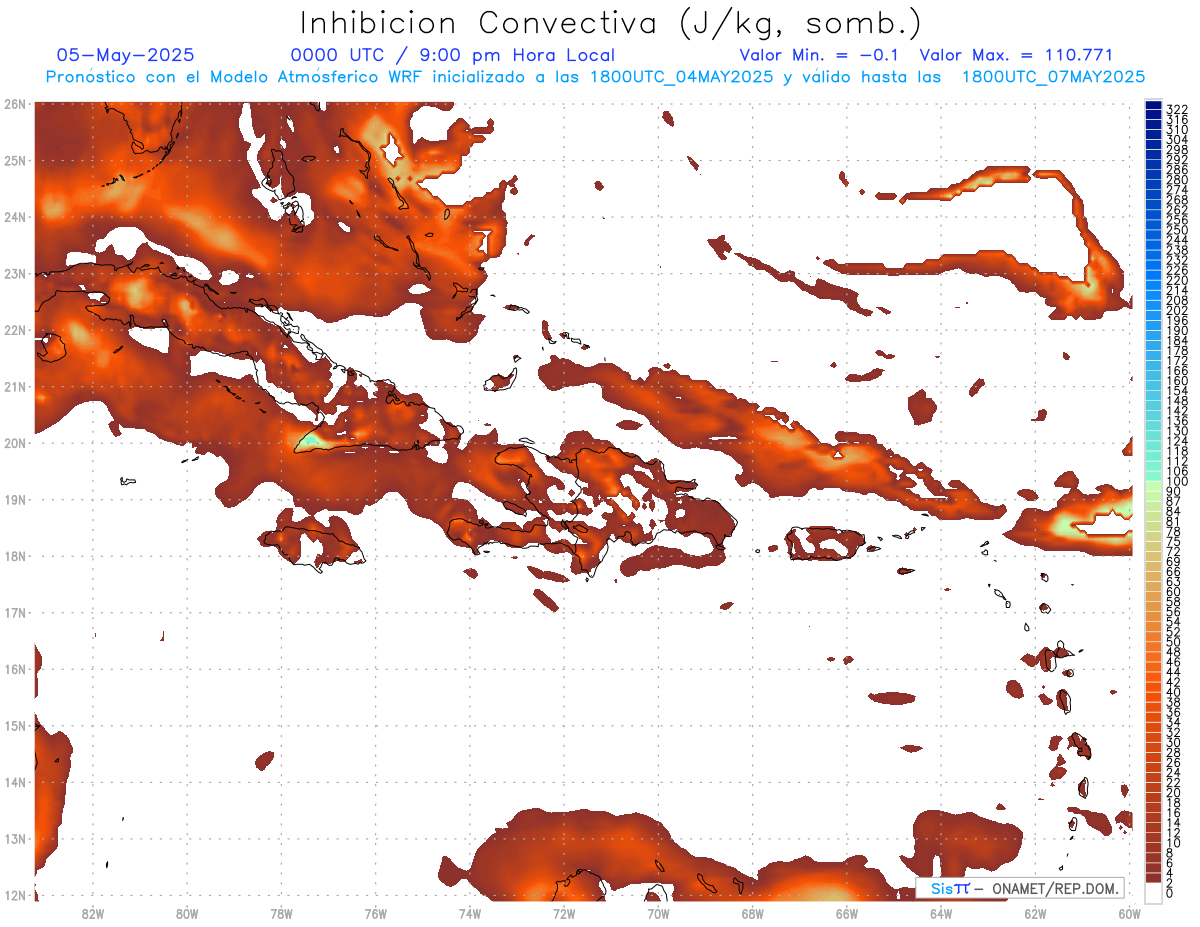Screen dimensions: 1200x927
Task: Click the '17N' latitude label
Action: pos(15,612)
